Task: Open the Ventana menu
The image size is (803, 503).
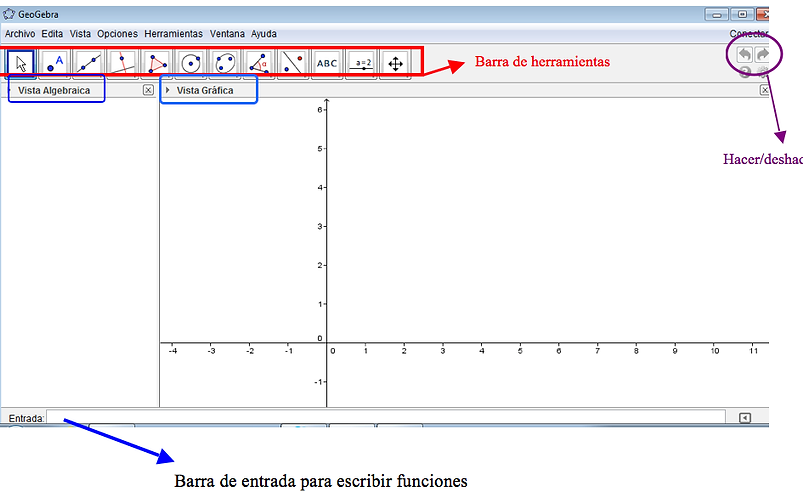Action: pos(227,34)
